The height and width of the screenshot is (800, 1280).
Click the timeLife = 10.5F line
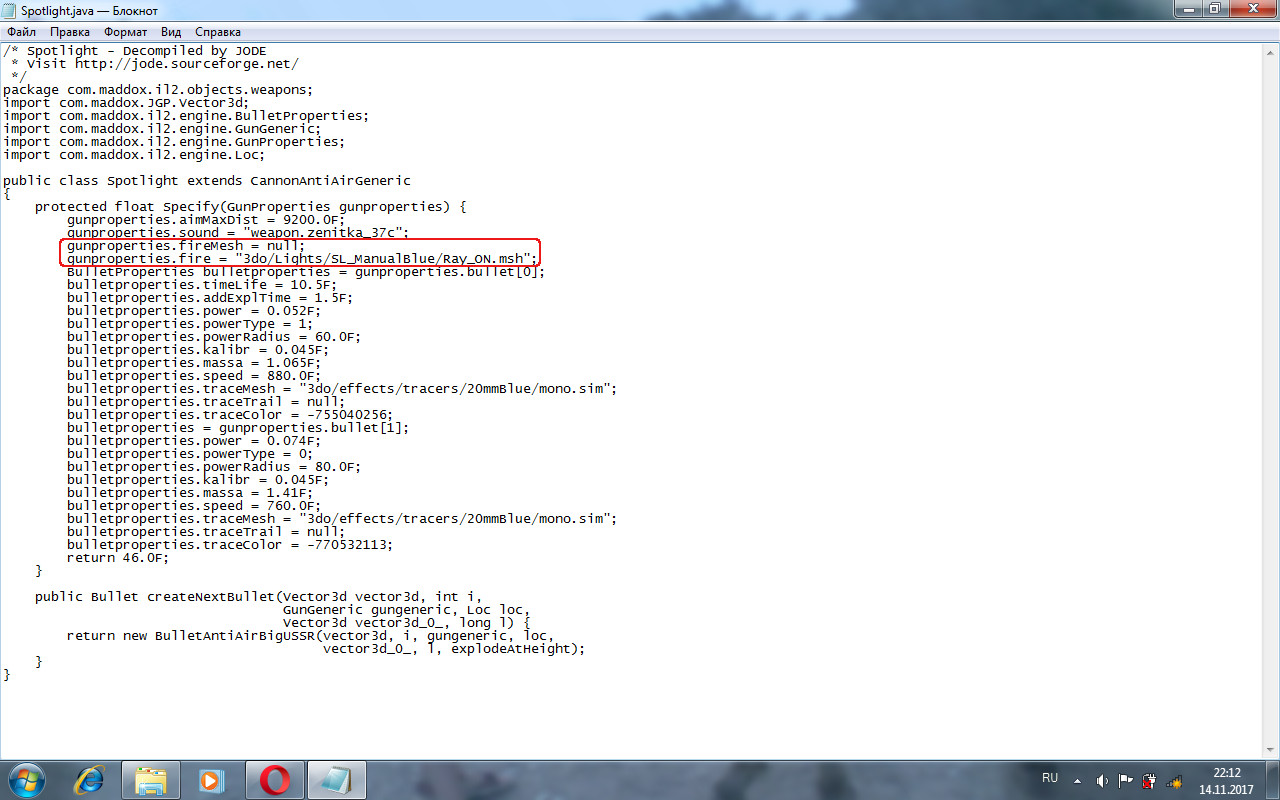[x=201, y=285]
